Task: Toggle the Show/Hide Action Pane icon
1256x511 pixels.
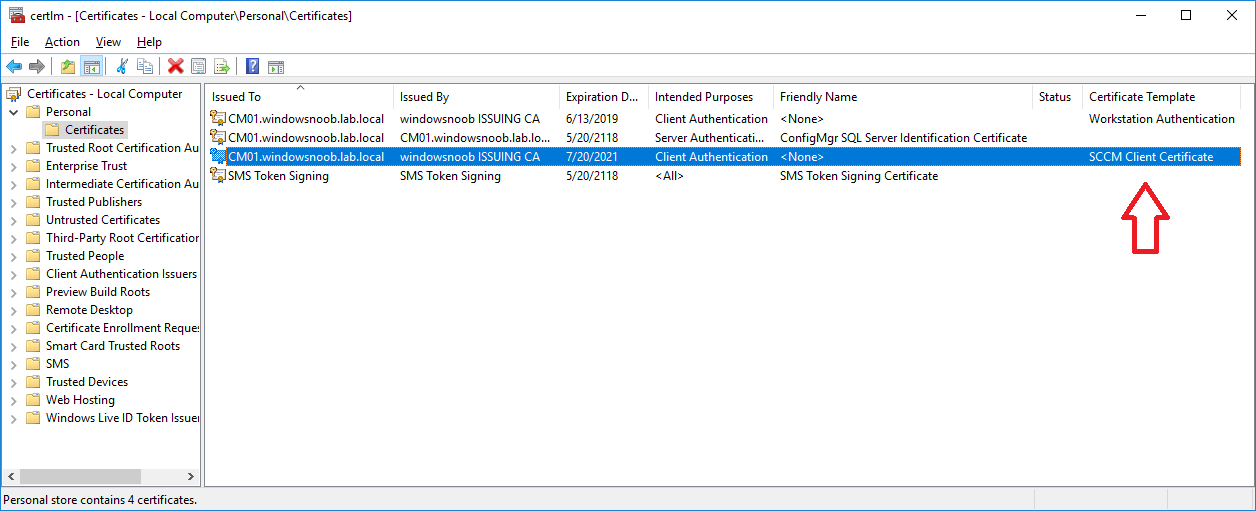Action: 276,66
